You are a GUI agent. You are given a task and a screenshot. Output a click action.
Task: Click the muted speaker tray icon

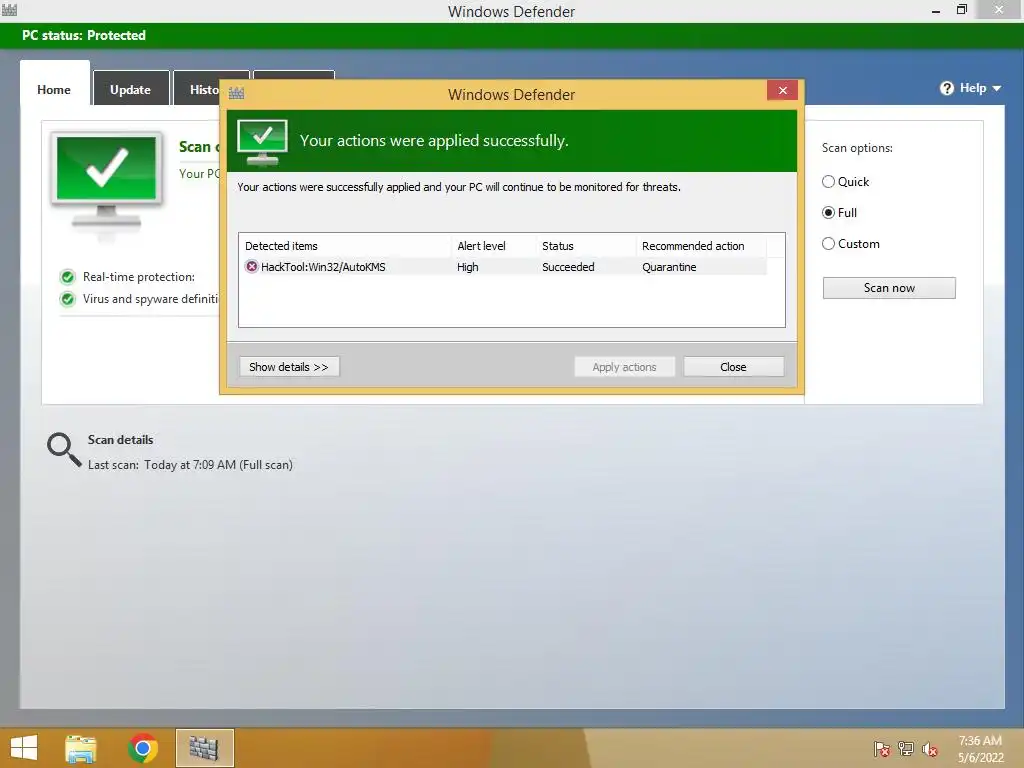929,749
